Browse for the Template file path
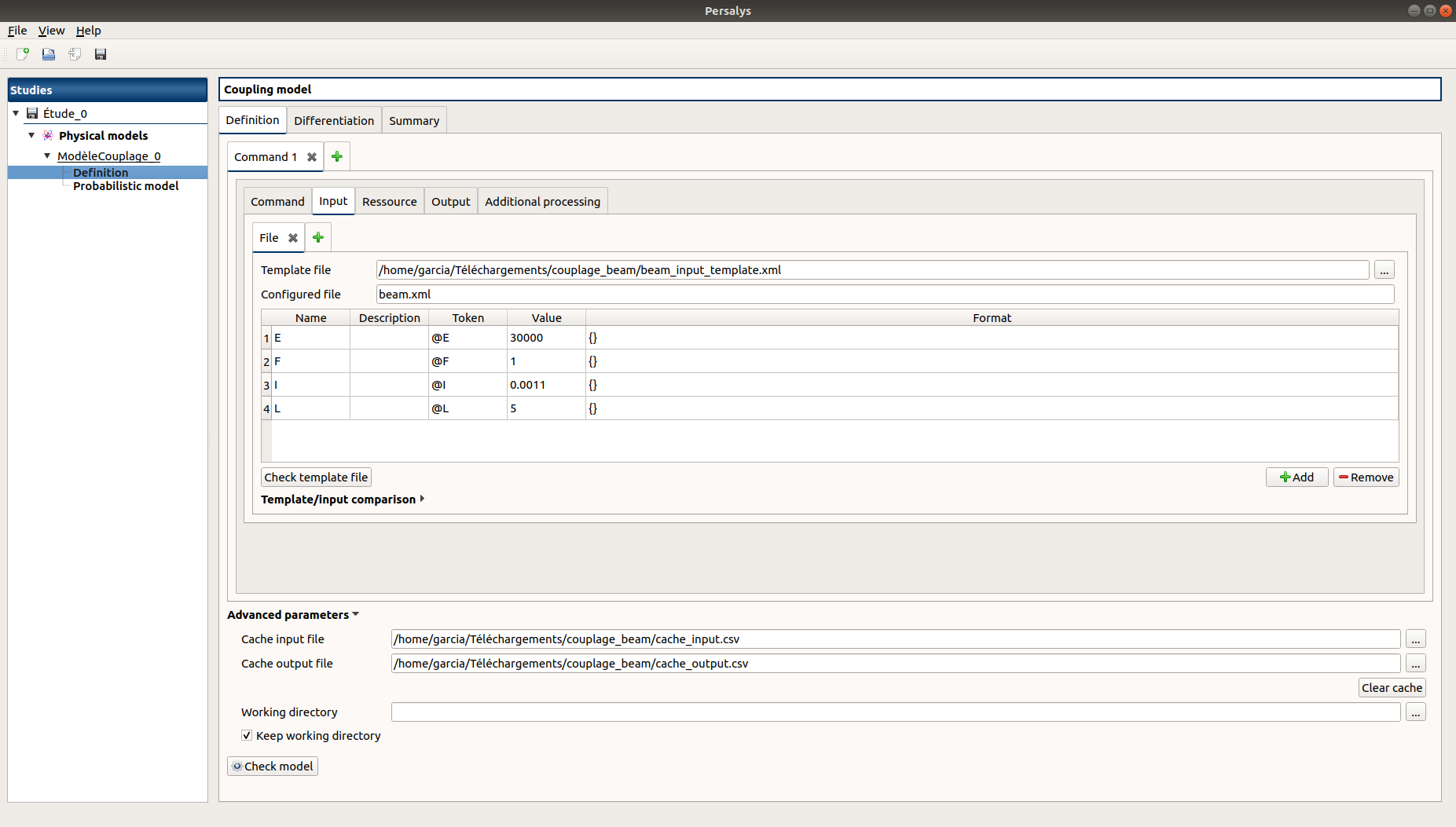 pyautogui.click(x=1384, y=270)
